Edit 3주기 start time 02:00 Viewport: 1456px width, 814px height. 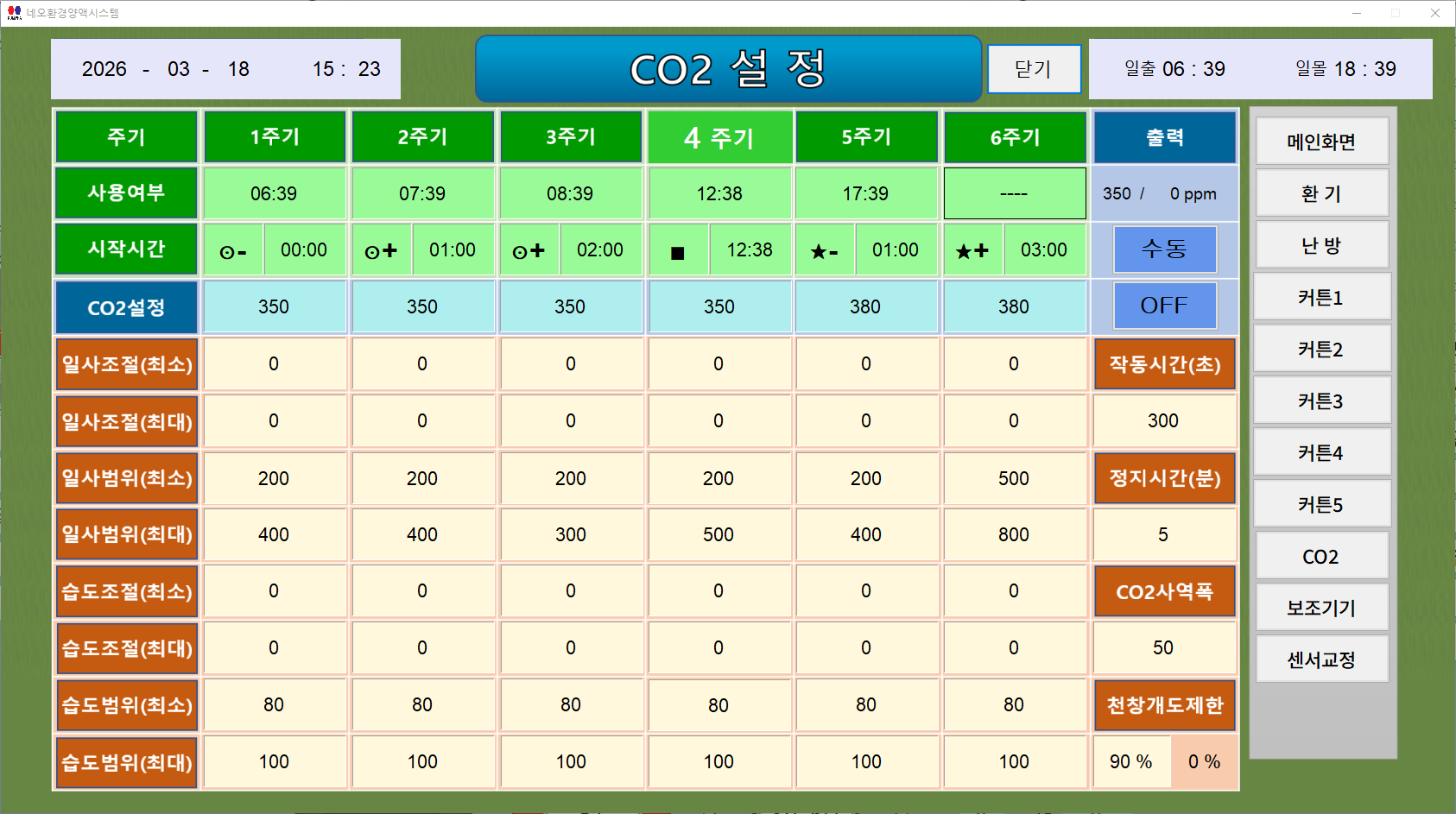(600, 250)
